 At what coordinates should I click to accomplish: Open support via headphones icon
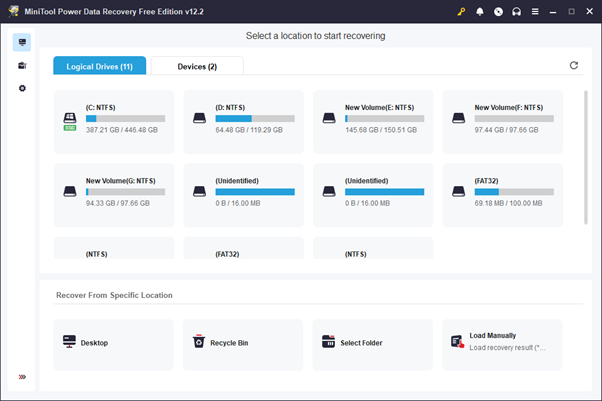click(x=516, y=11)
